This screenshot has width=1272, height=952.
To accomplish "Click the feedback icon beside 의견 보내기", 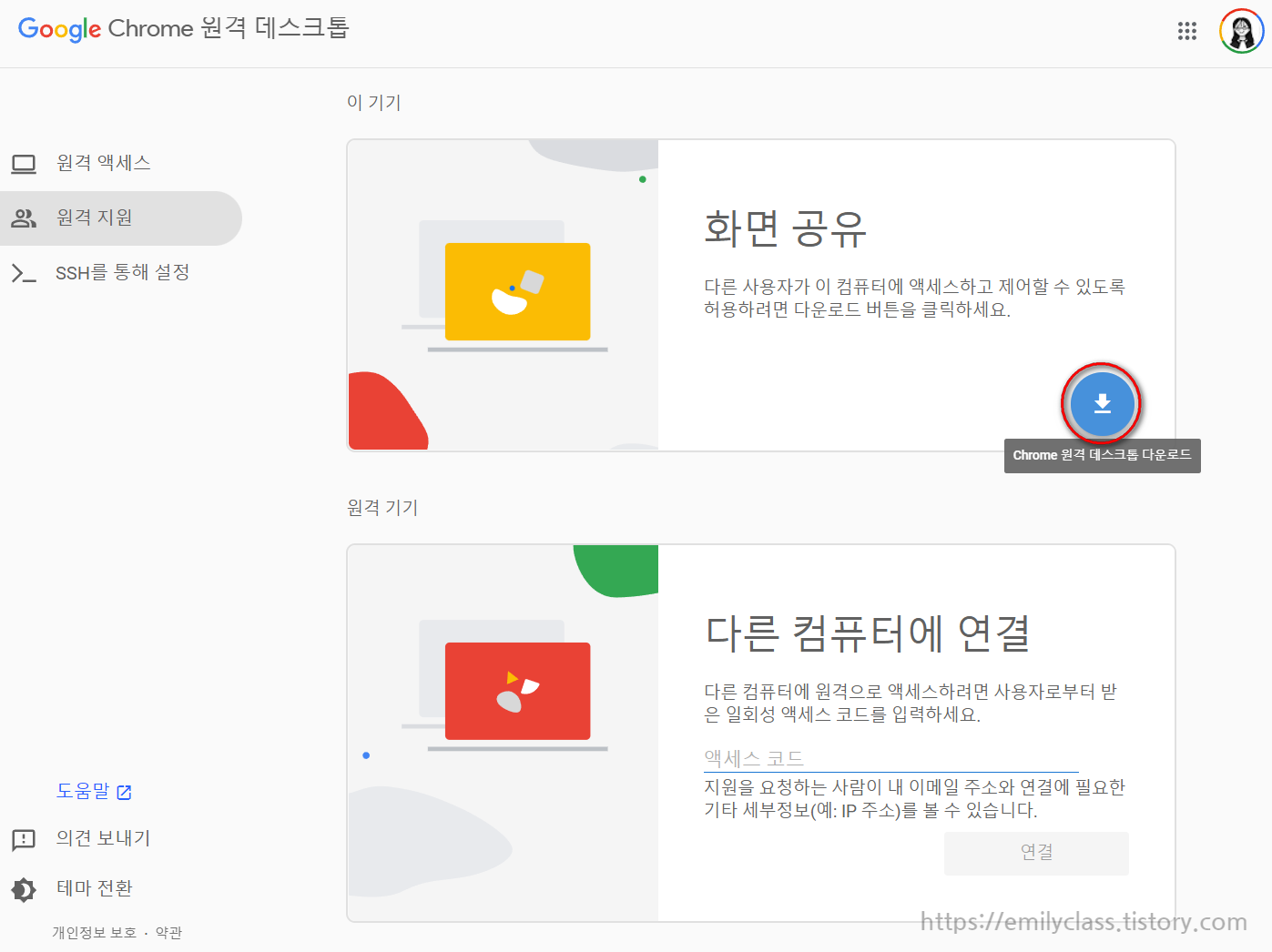I will [24, 839].
